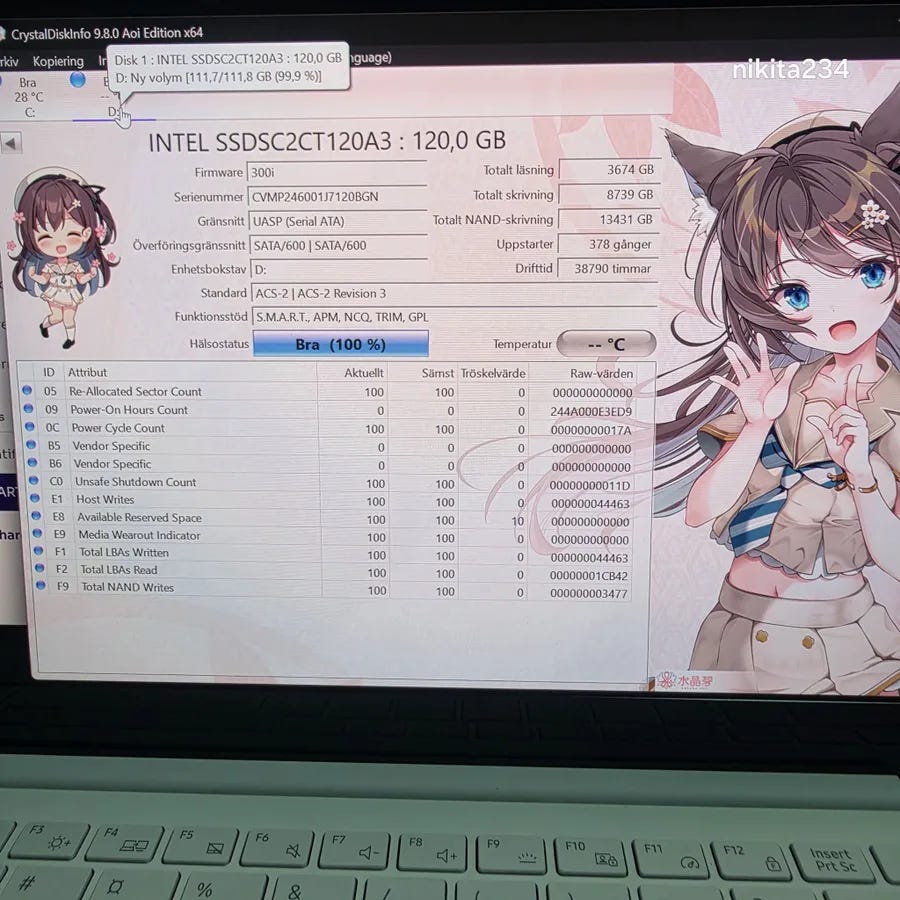Image resolution: width=900 pixels, height=900 pixels.
Task: Click the Attribut column header
Action: point(87,373)
